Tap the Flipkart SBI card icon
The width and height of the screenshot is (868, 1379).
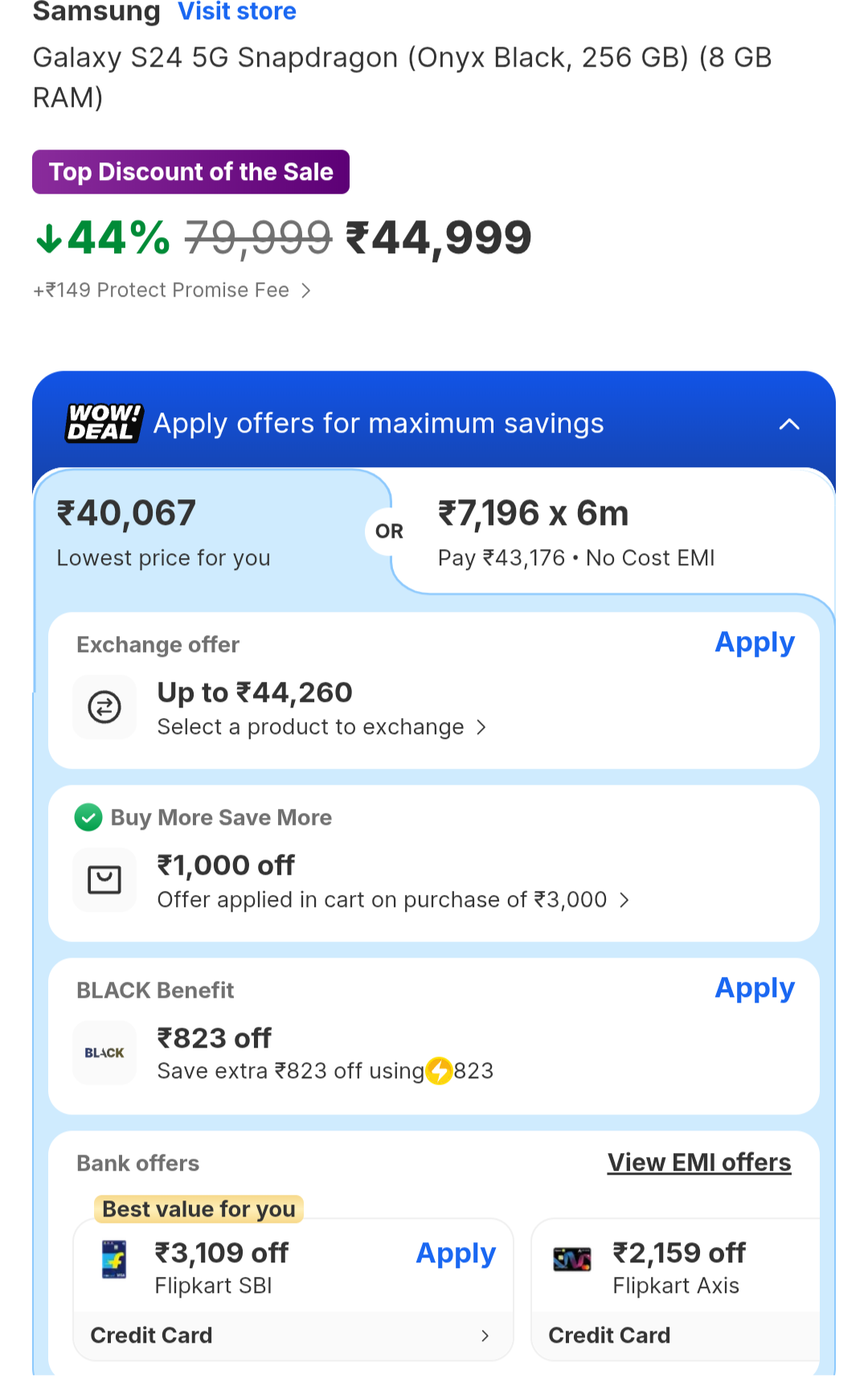coord(114,1259)
